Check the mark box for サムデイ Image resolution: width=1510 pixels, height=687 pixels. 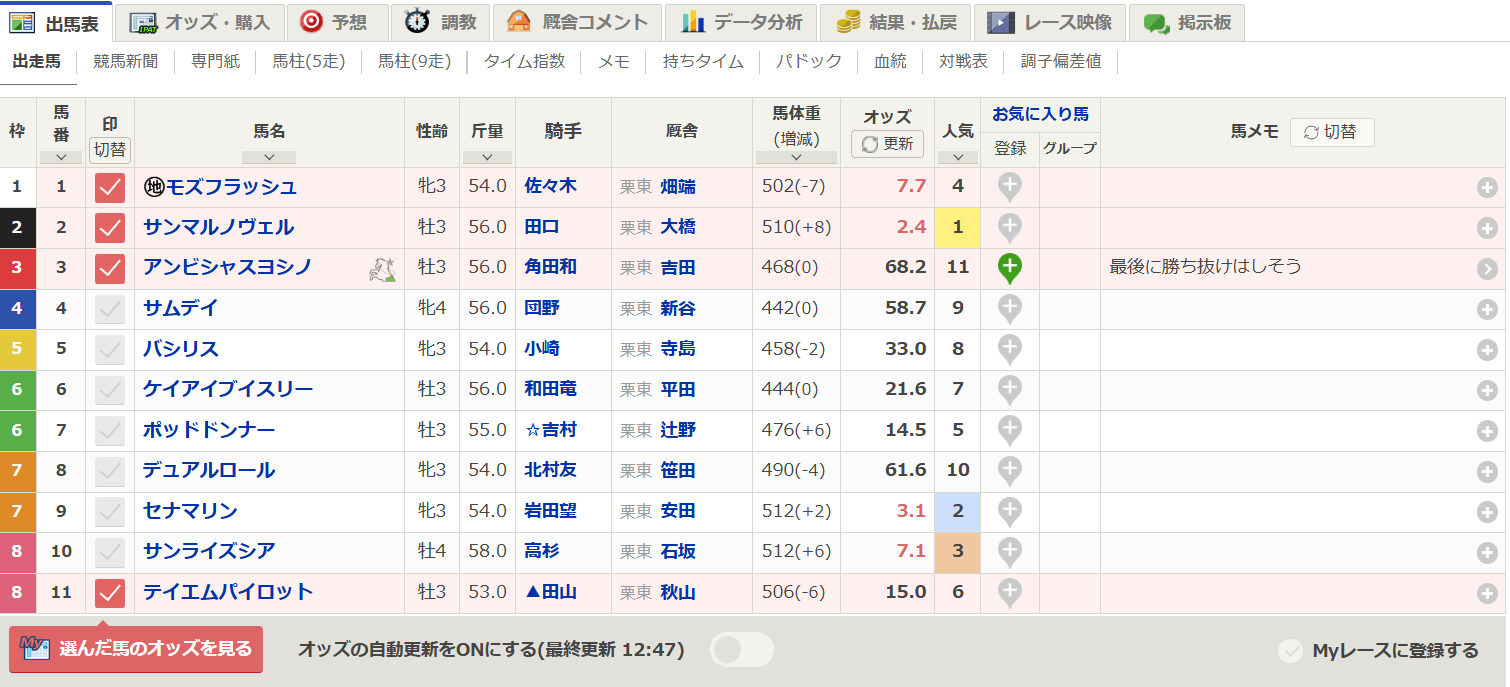coord(110,309)
